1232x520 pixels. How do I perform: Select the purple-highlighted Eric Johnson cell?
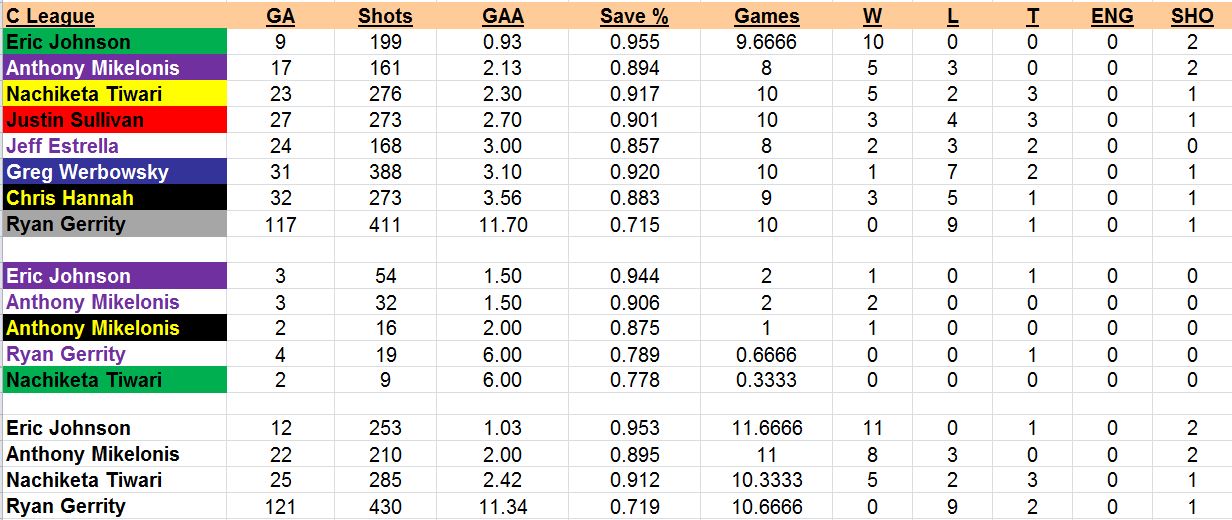click(x=115, y=276)
